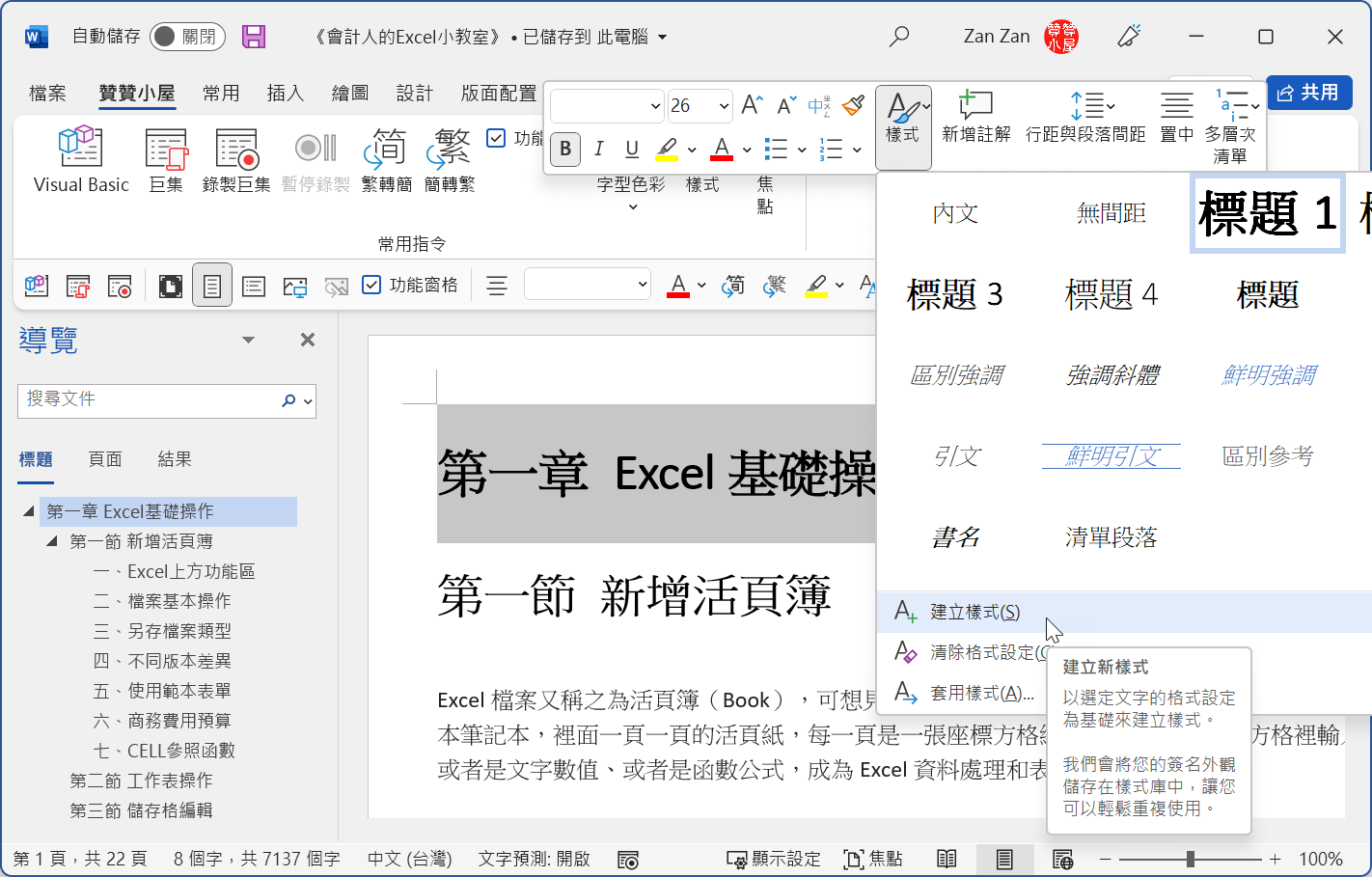The image size is (1372, 877).
Task: Start 錄製巨集 macro recording
Action: (x=236, y=160)
